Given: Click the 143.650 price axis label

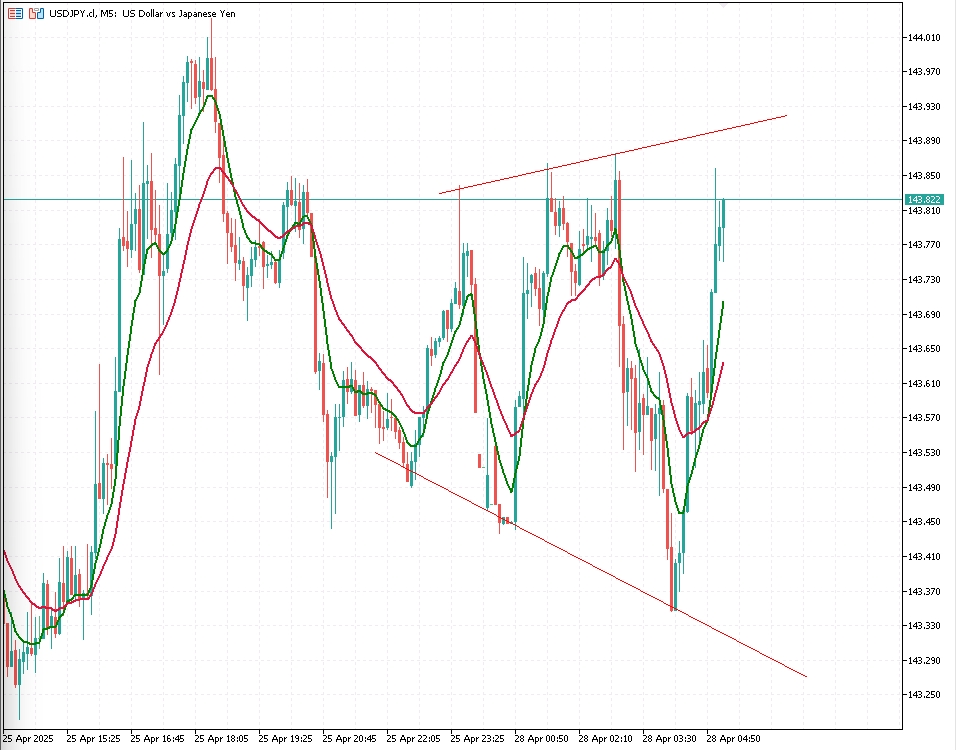Looking at the screenshot, I should tap(924, 348).
